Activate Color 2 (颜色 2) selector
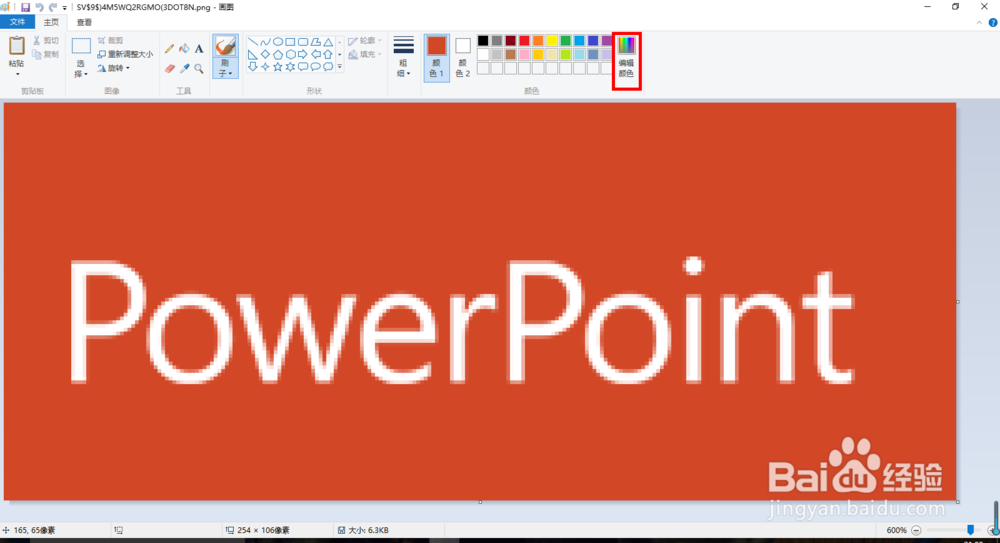 (x=463, y=57)
